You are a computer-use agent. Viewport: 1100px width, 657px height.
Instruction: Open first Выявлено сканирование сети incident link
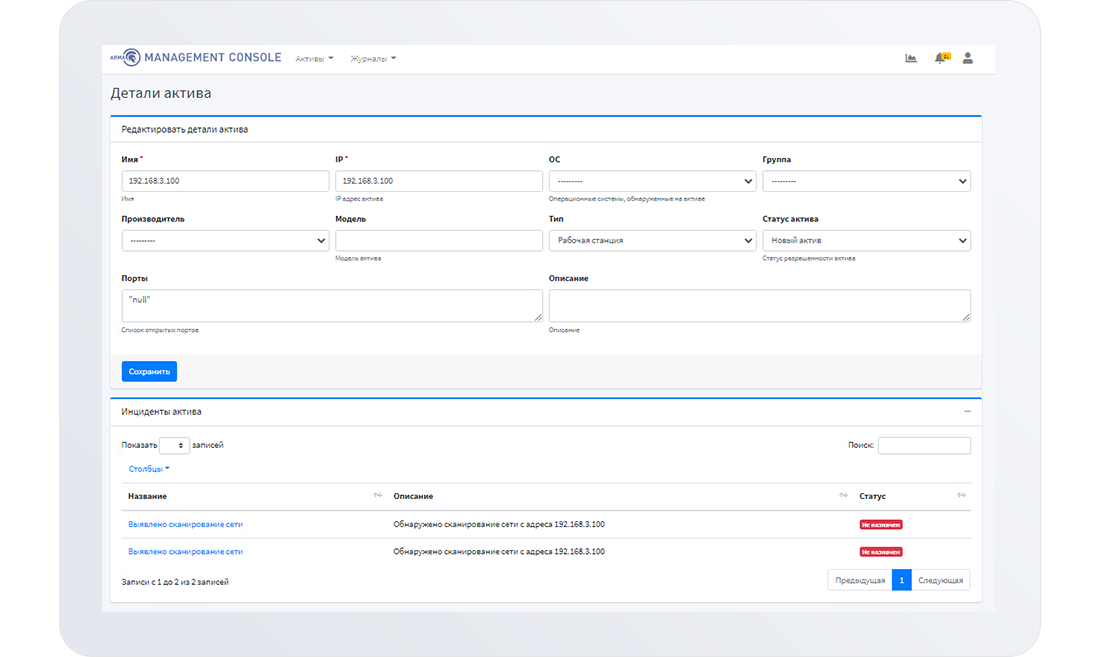click(185, 524)
